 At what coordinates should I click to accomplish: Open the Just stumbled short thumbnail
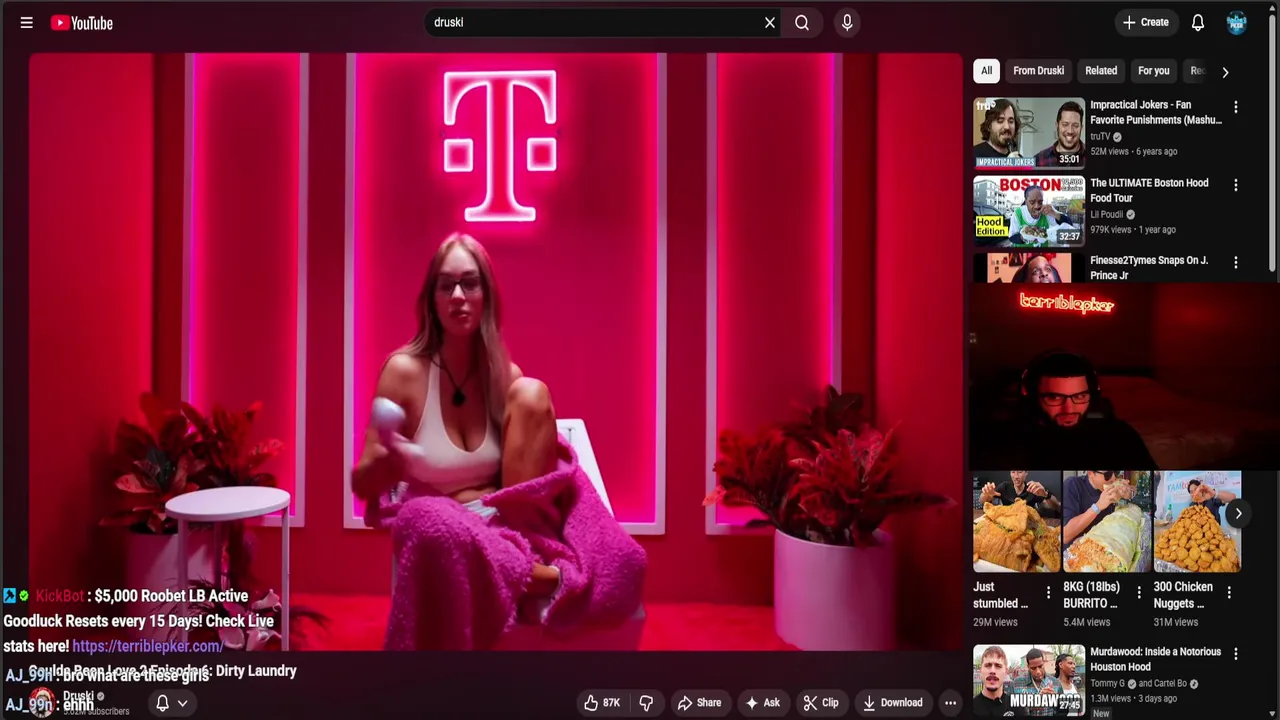1017,521
